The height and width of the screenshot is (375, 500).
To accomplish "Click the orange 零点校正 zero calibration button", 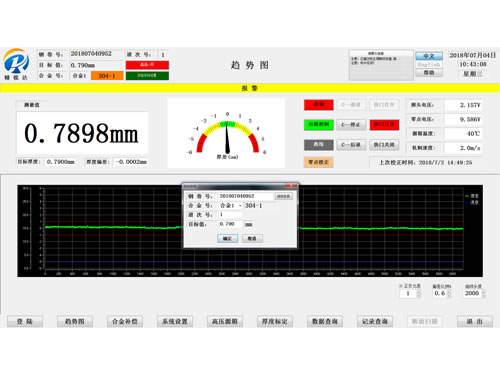I will click(x=318, y=162).
